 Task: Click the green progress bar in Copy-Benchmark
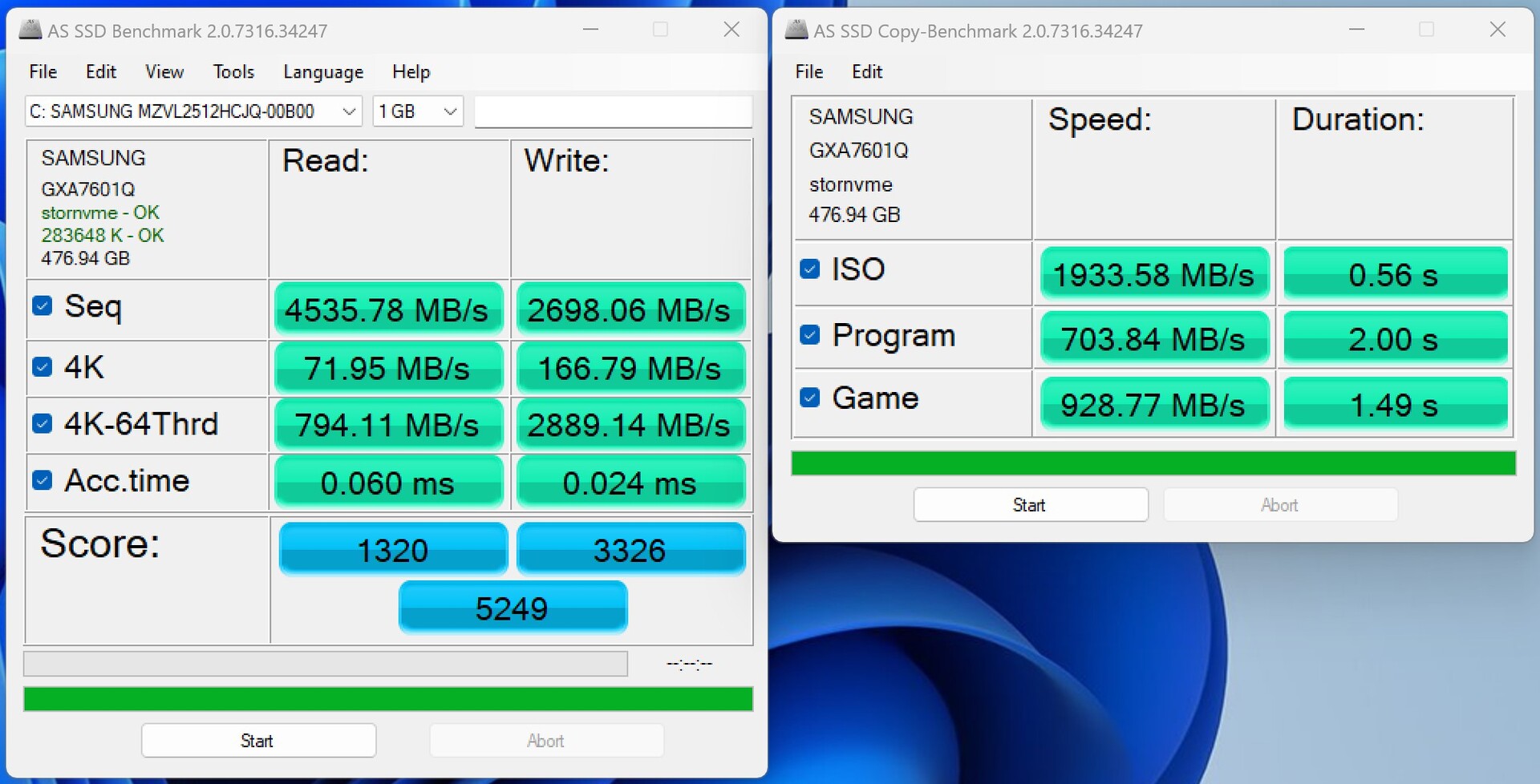coord(1153,463)
